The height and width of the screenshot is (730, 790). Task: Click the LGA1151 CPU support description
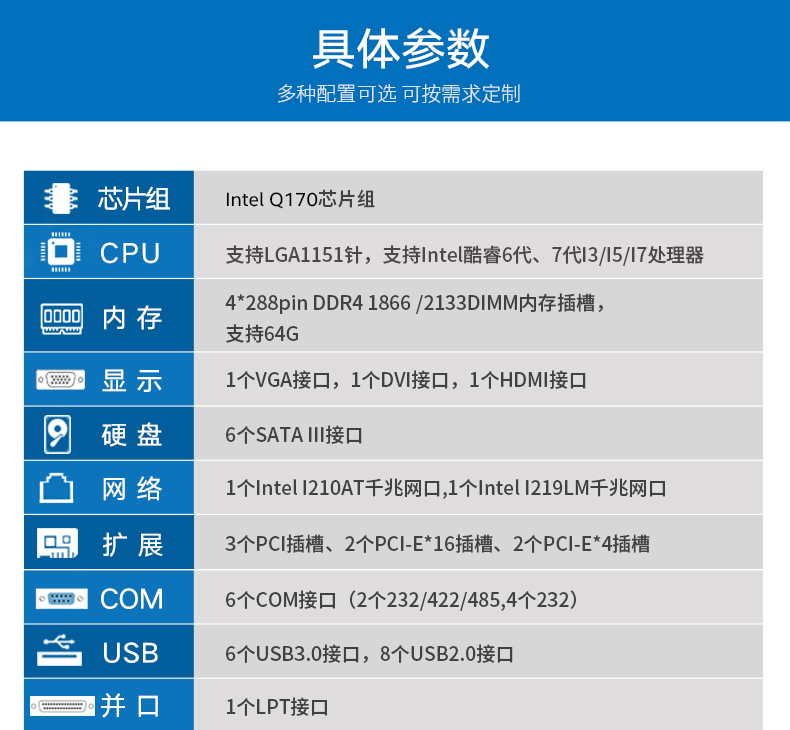[x=464, y=255]
